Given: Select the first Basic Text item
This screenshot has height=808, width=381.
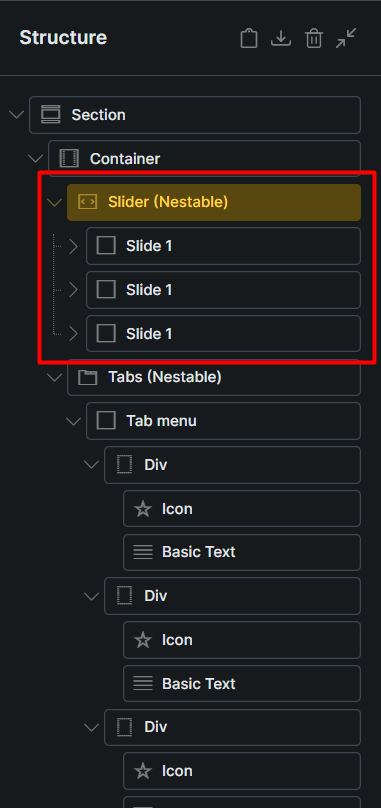Looking at the screenshot, I should 242,552.
